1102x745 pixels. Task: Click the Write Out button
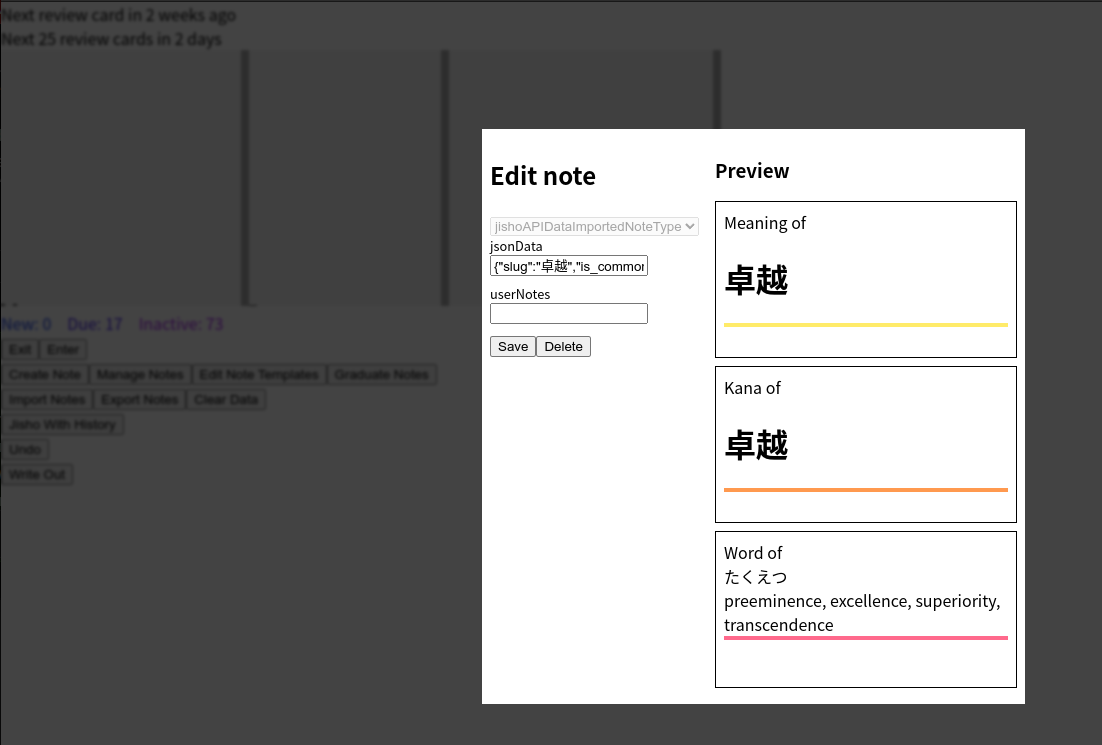tap(37, 474)
